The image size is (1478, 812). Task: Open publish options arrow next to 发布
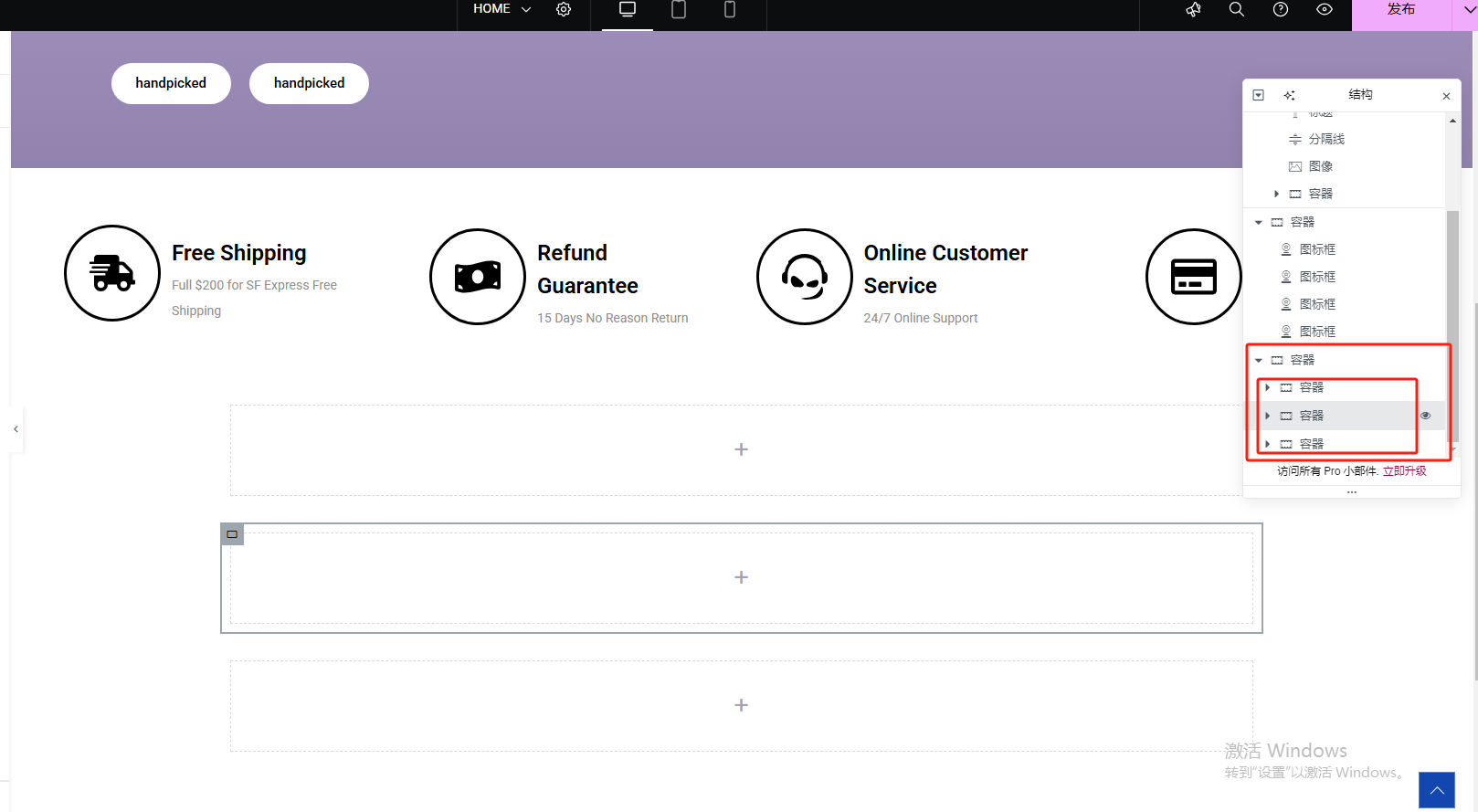point(1469,9)
